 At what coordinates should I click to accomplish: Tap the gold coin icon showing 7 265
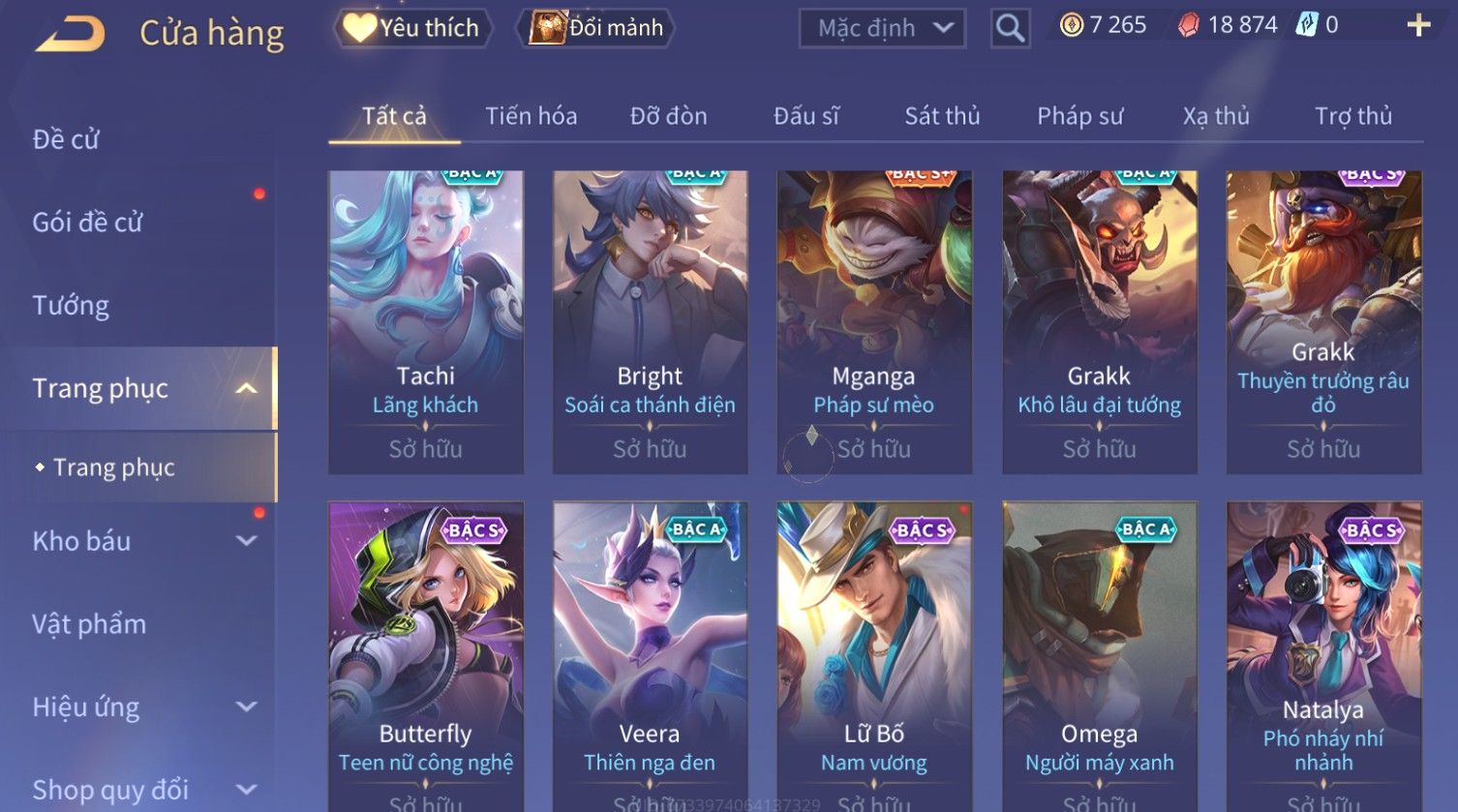point(1071,25)
